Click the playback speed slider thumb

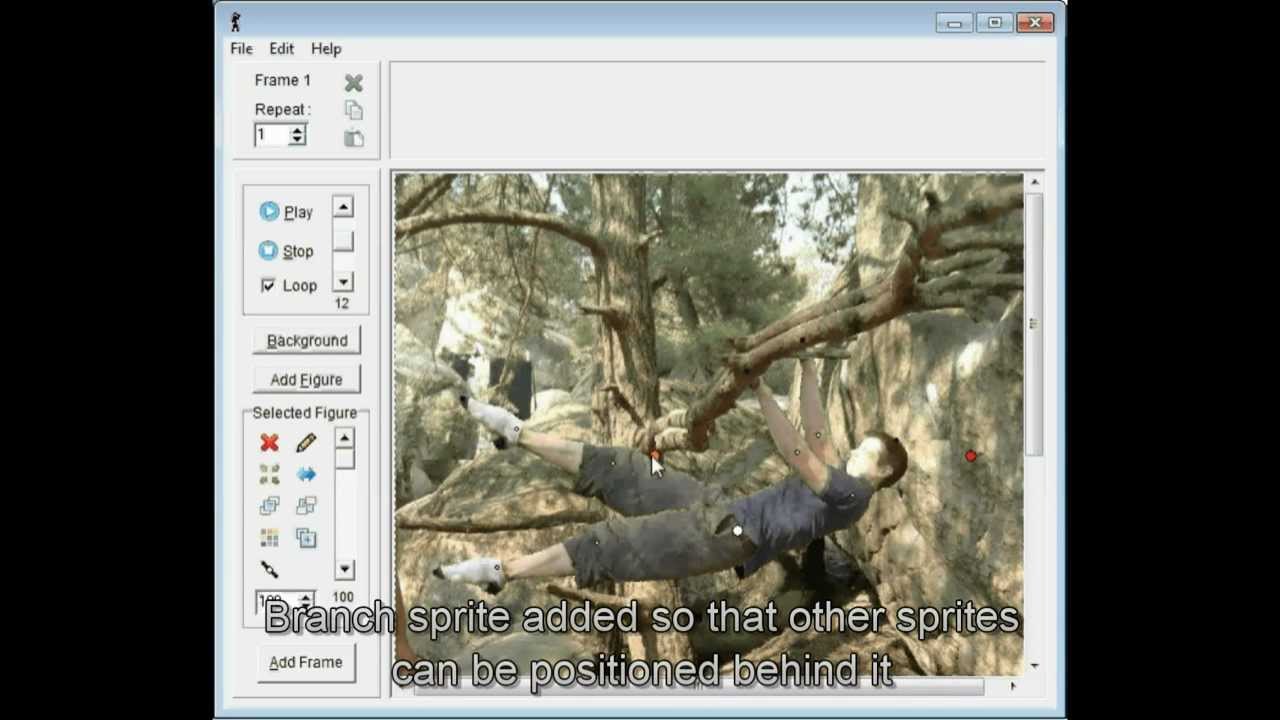[x=343, y=241]
